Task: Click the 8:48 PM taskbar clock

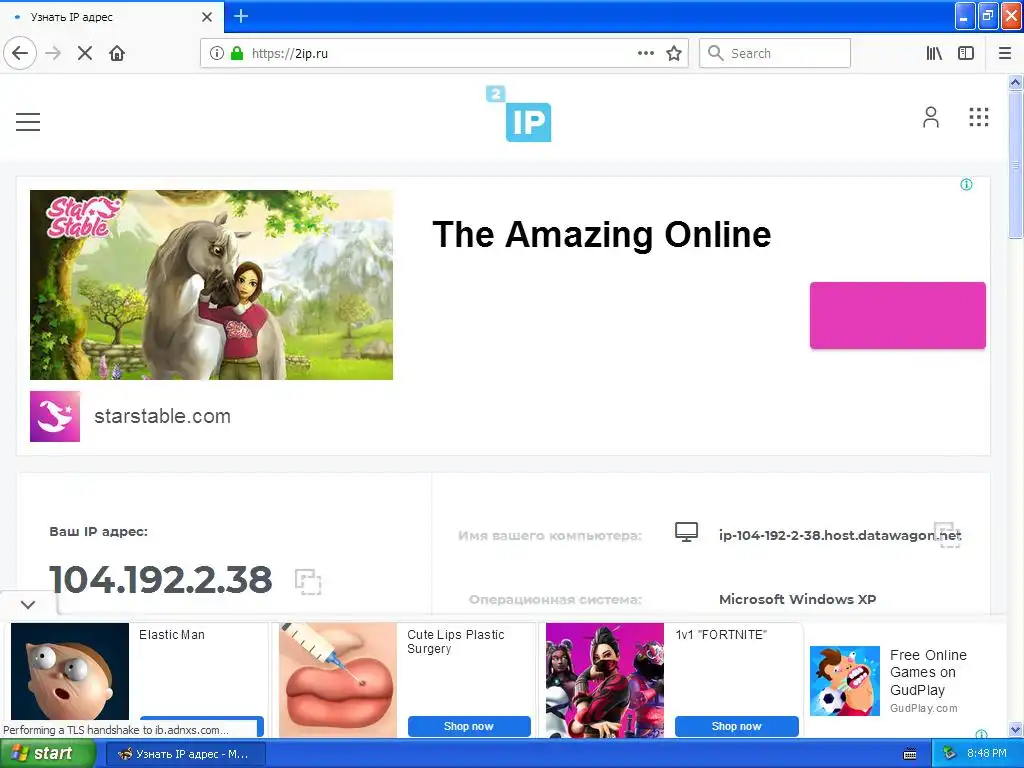Action: 987,754
